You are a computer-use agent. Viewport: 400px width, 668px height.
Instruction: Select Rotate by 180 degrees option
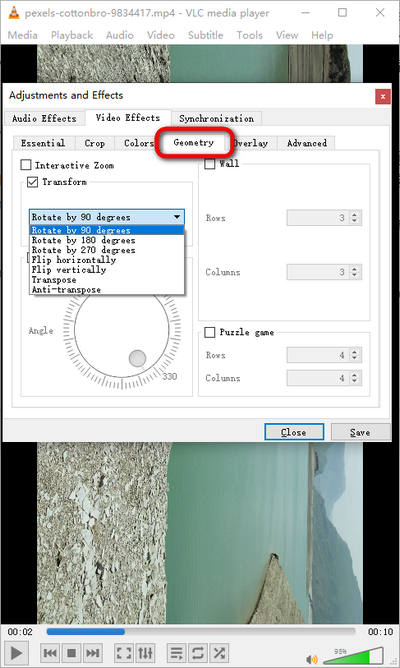pyautogui.click(x=106, y=240)
